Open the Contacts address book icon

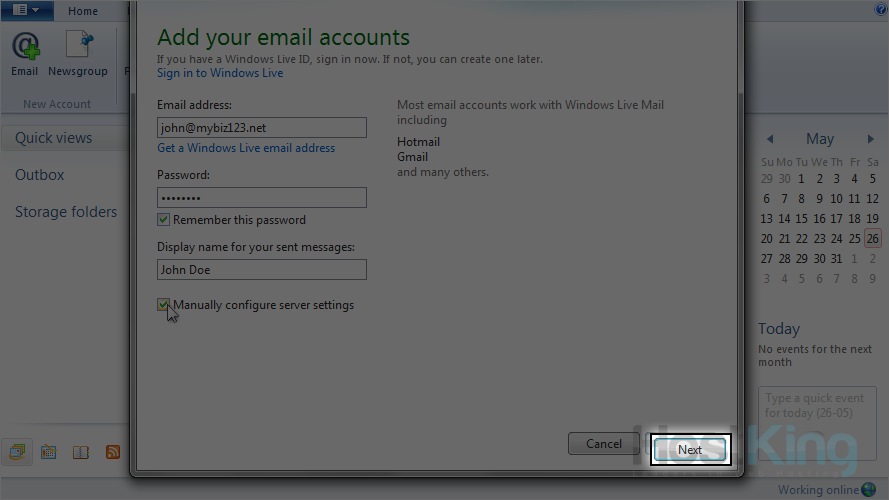pos(81,452)
